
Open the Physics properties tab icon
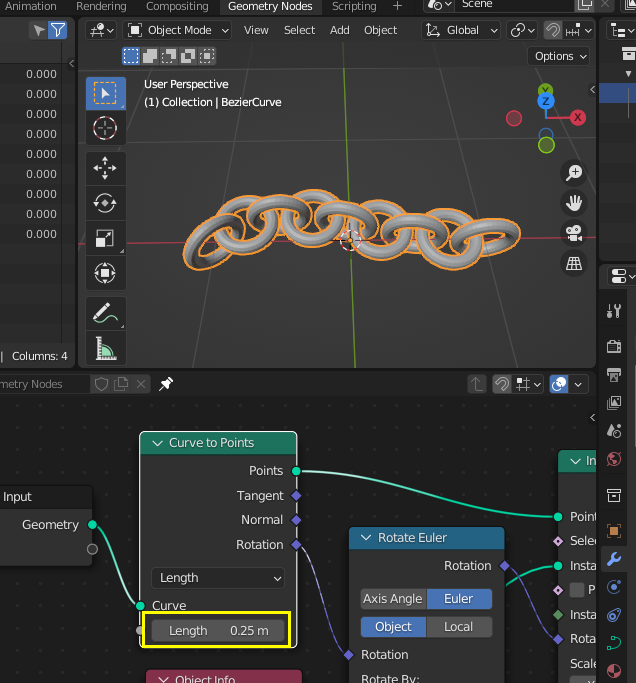tap(614, 587)
